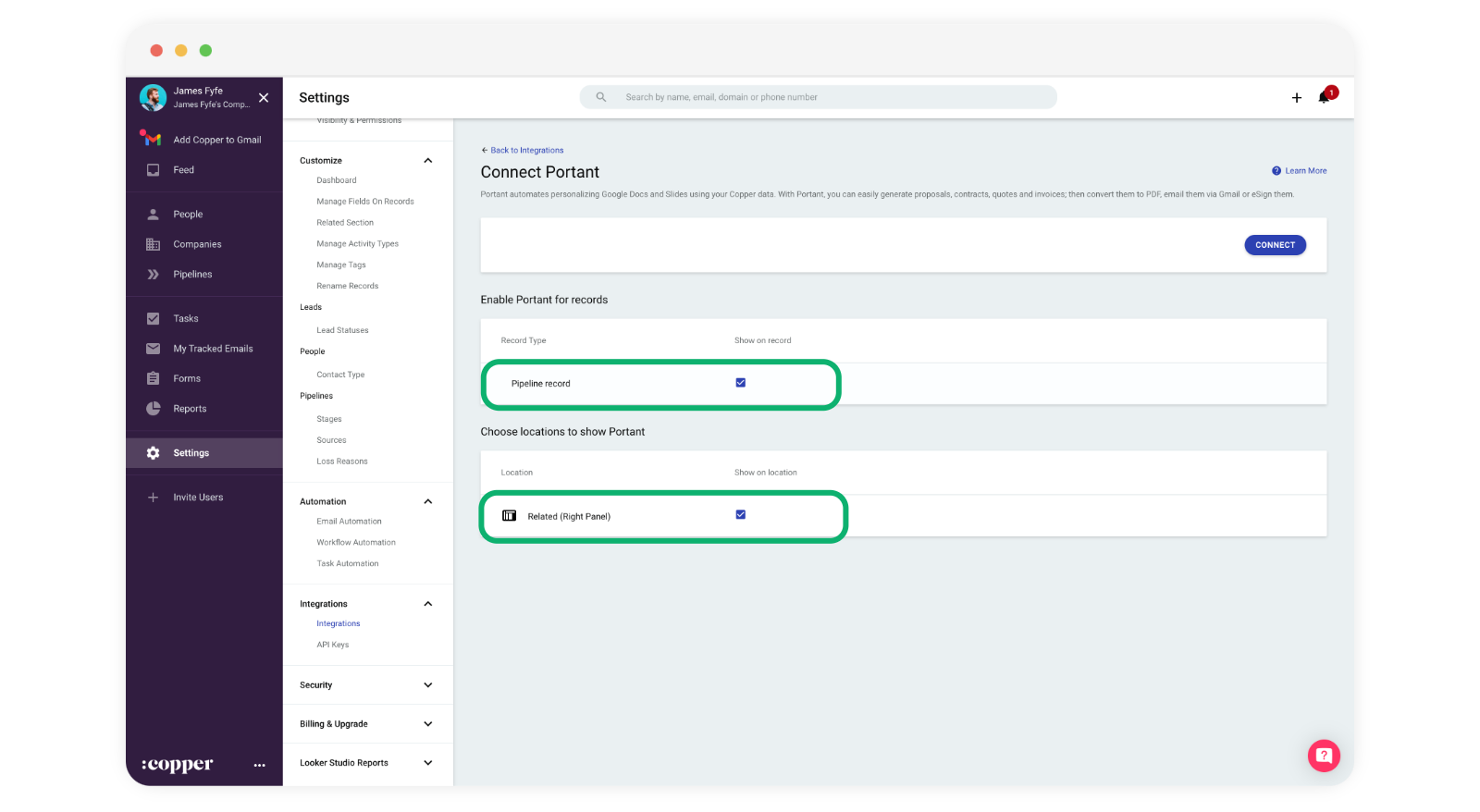Toggle Related (Right Panel) location checkbox
This screenshot has width=1480, height=812.
(740, 515)
